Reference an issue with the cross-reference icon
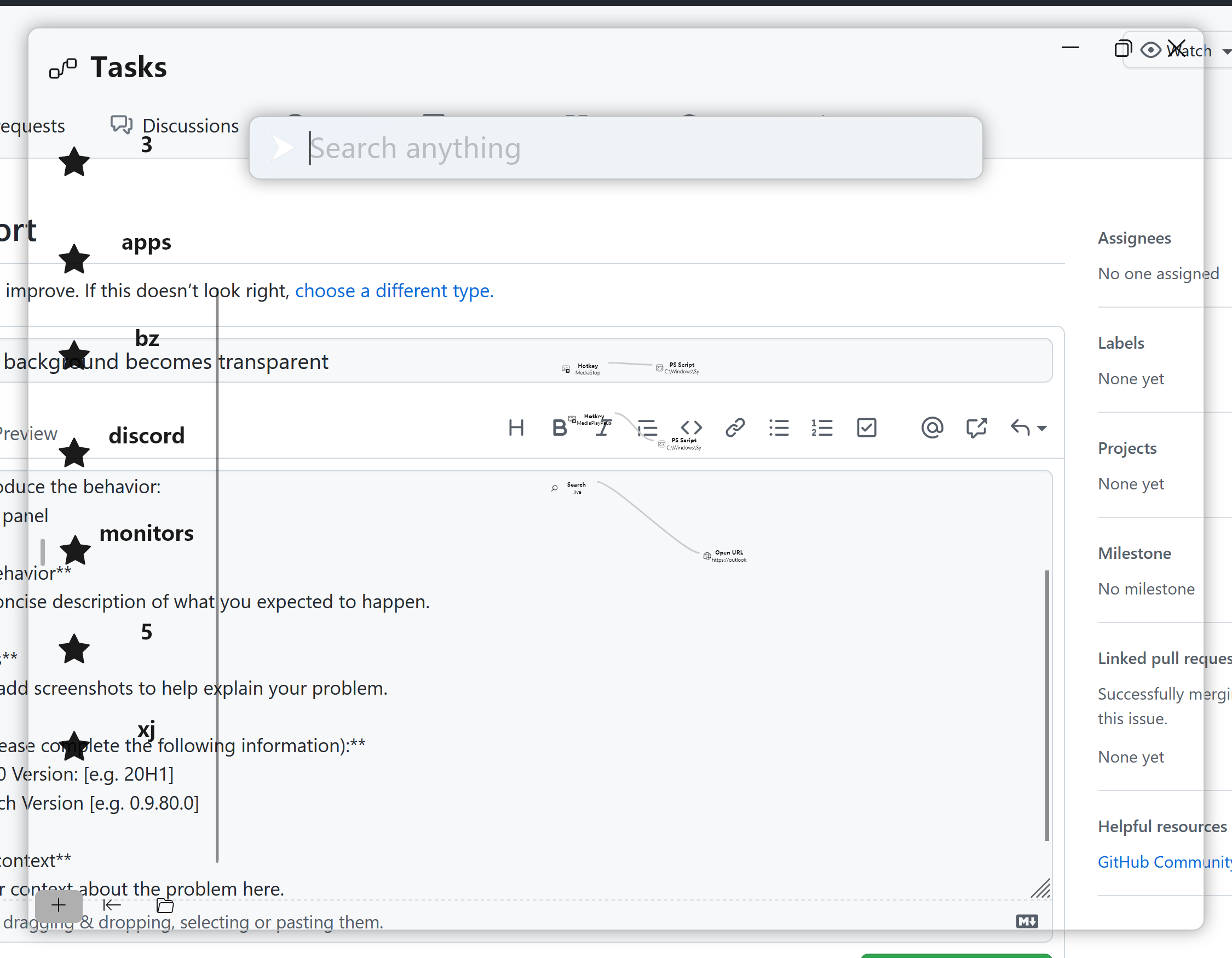Screen dimensions: 1232x958 pos(976,428)
